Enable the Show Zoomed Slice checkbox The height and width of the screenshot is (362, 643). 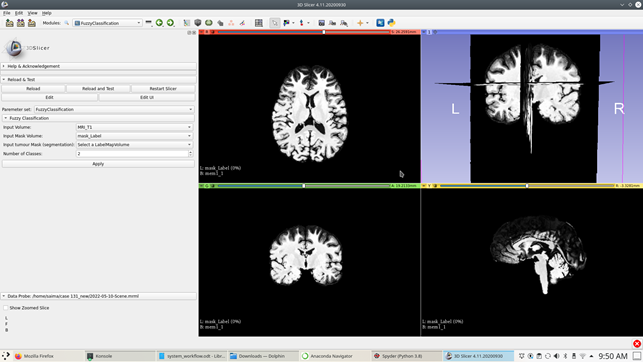5,307
